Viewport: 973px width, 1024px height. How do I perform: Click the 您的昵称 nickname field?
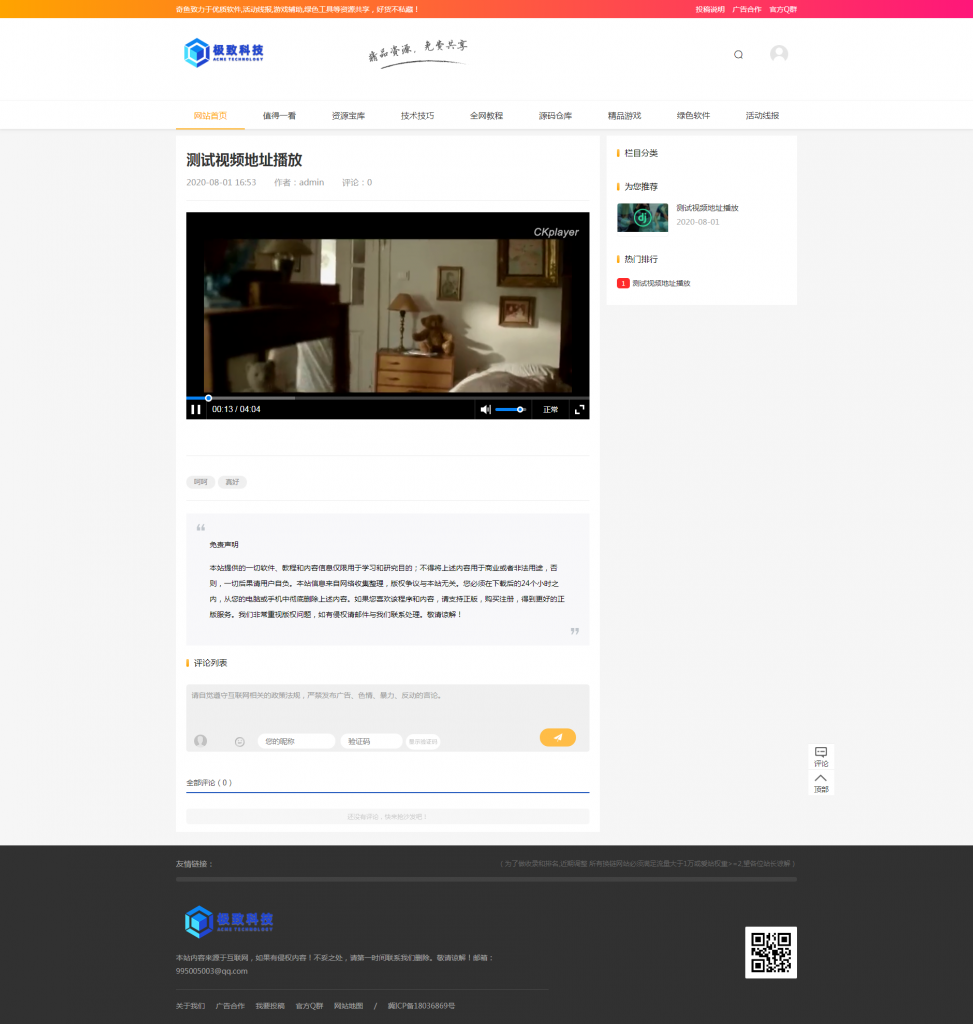pos(296,741)
